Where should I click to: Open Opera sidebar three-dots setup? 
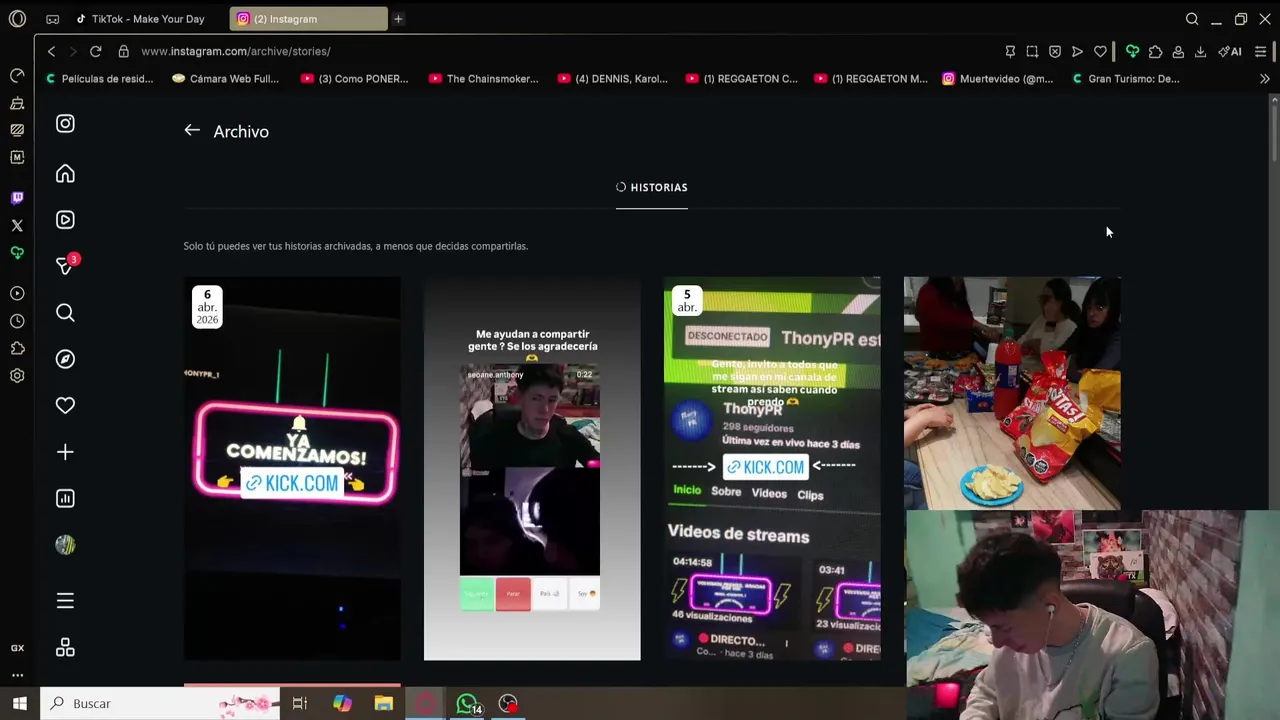tap(17, 676)
